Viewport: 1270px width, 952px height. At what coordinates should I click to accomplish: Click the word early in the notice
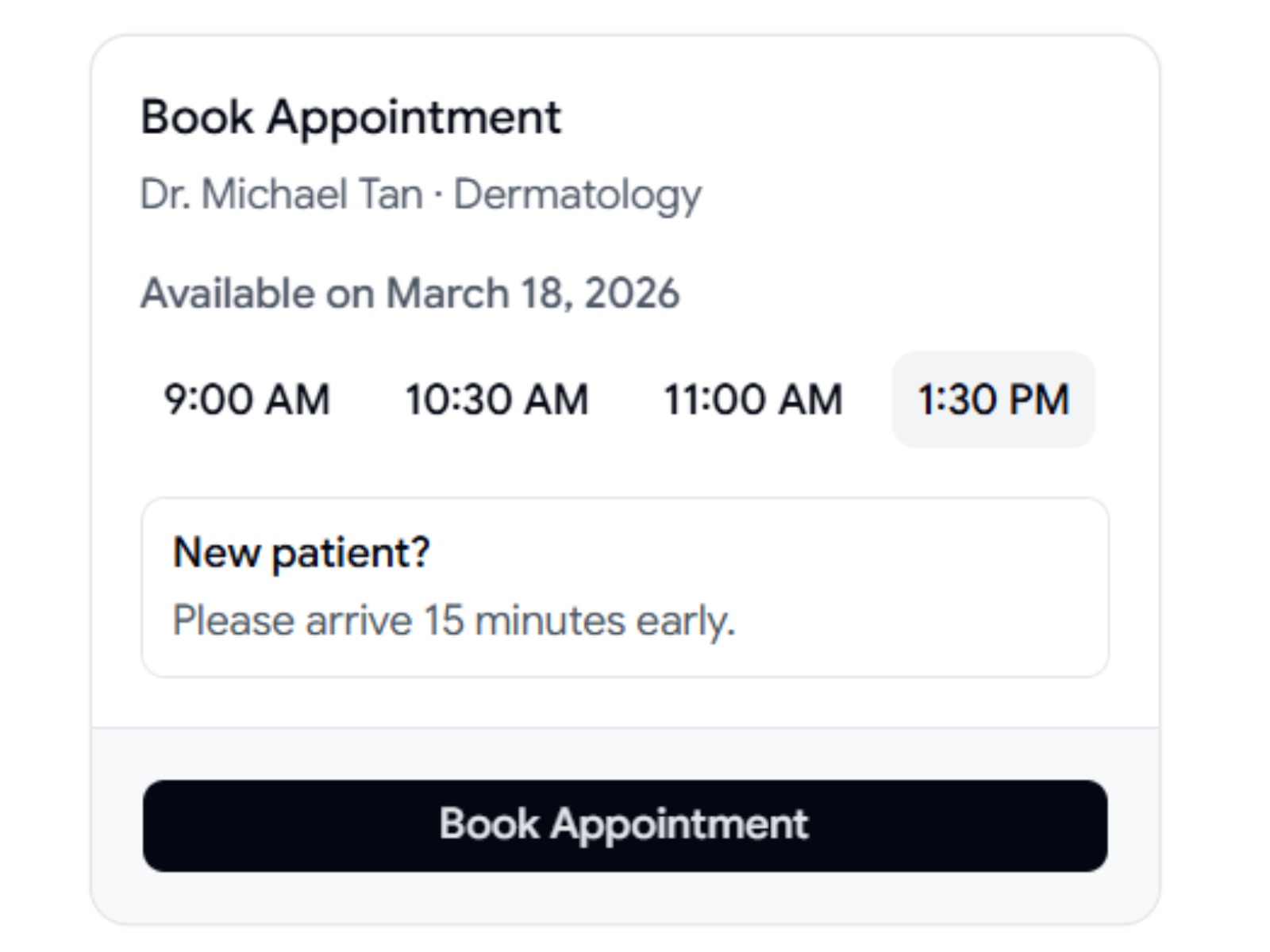[686, 622]
